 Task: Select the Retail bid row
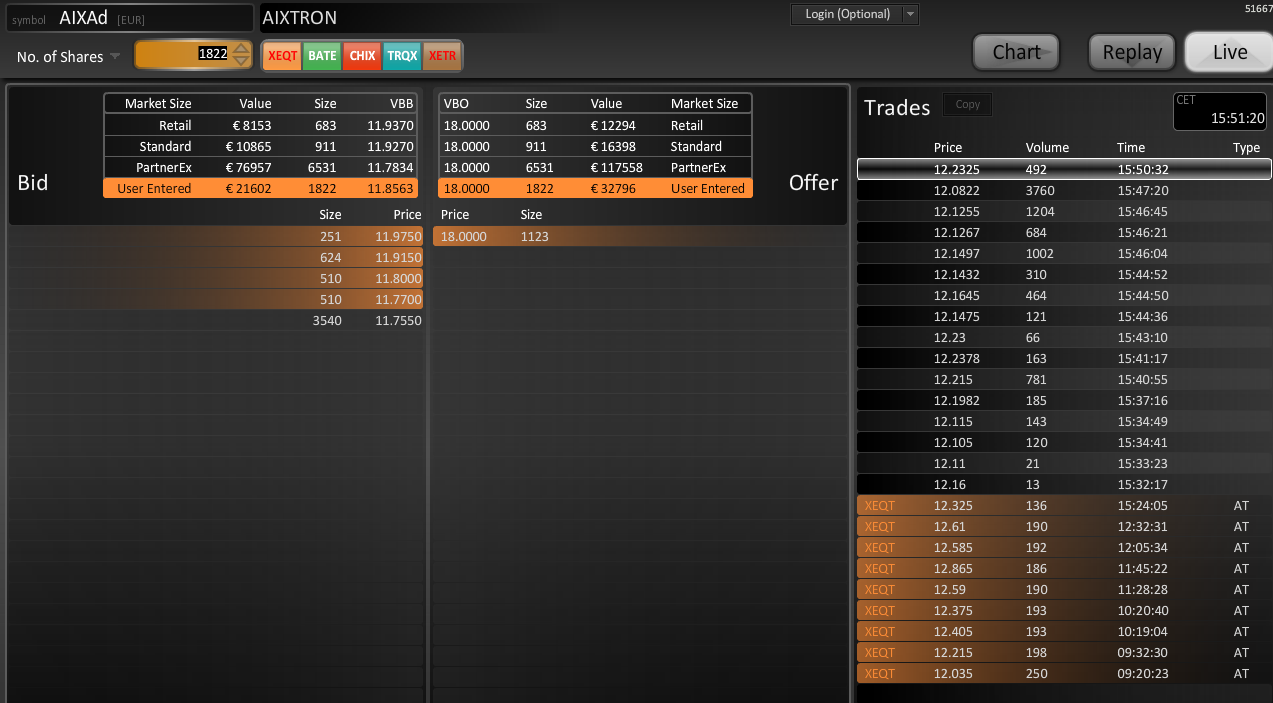(260, 125)
